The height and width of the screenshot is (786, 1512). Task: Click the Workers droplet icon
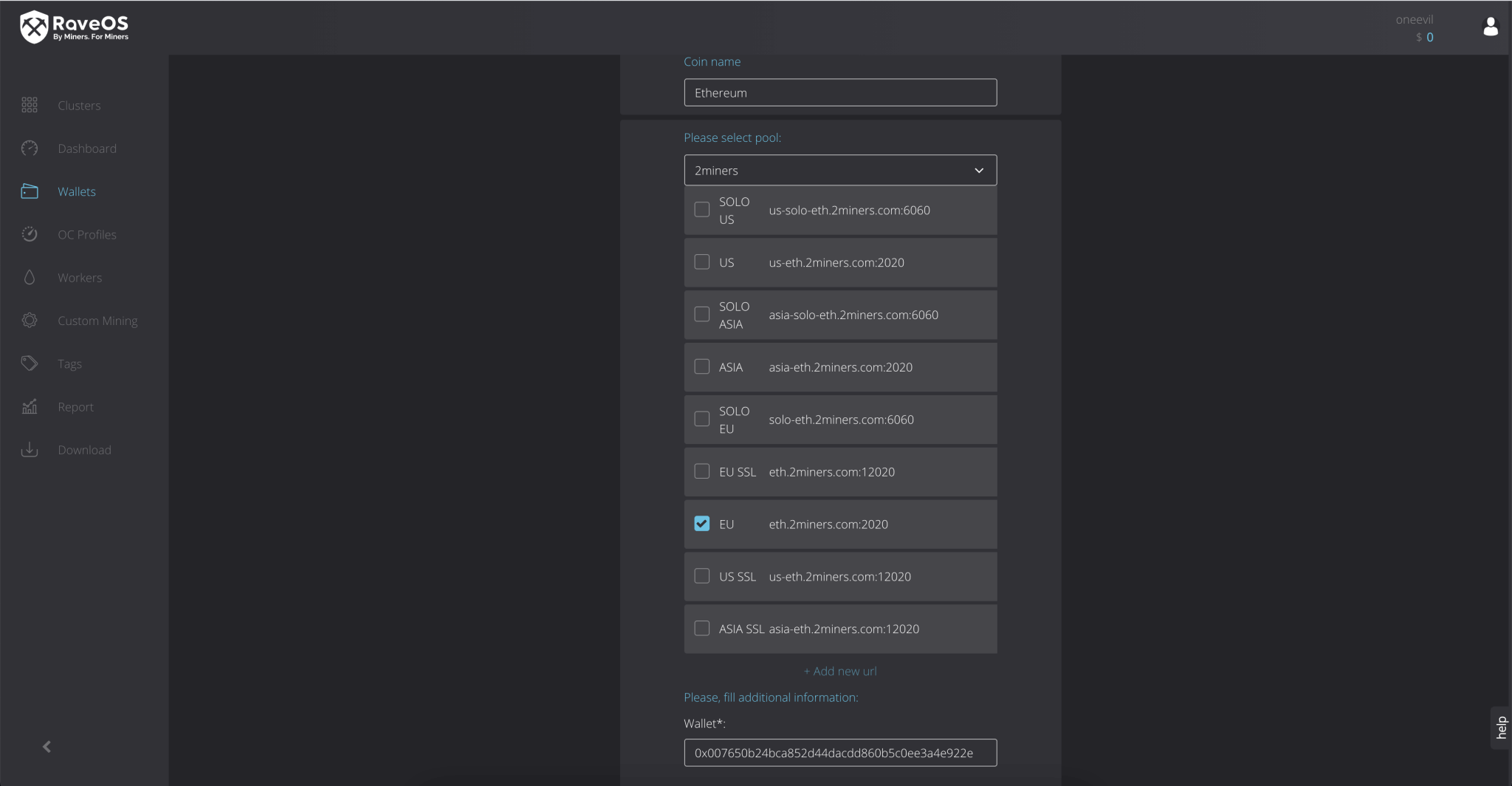(30, 277)
